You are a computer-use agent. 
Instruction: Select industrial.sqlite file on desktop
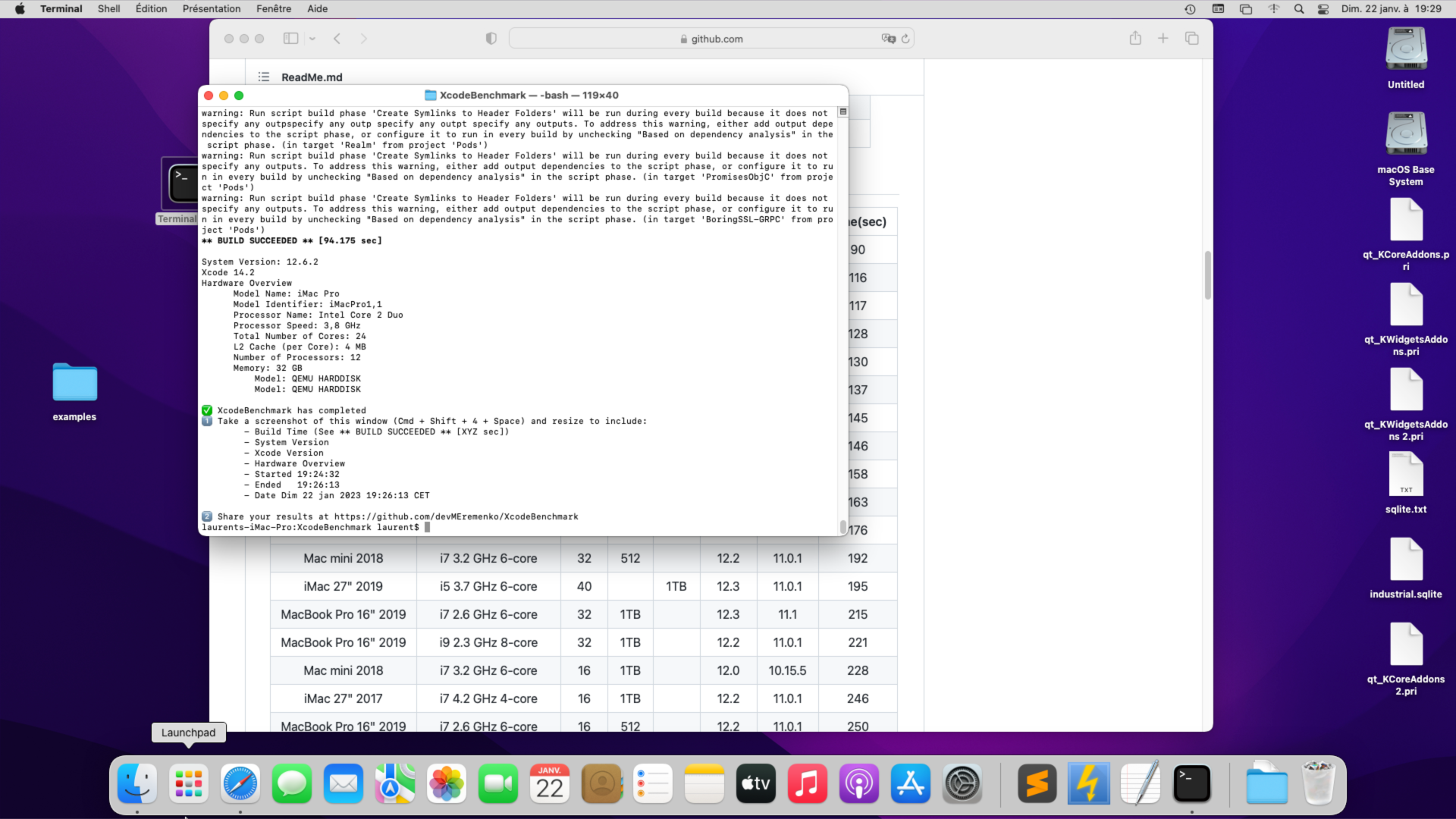click(1406, 568)
